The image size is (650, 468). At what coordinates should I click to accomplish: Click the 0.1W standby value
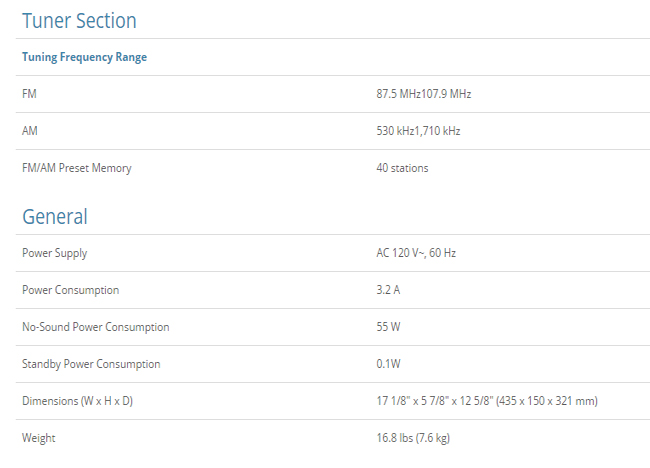click(x=388, y=364)
